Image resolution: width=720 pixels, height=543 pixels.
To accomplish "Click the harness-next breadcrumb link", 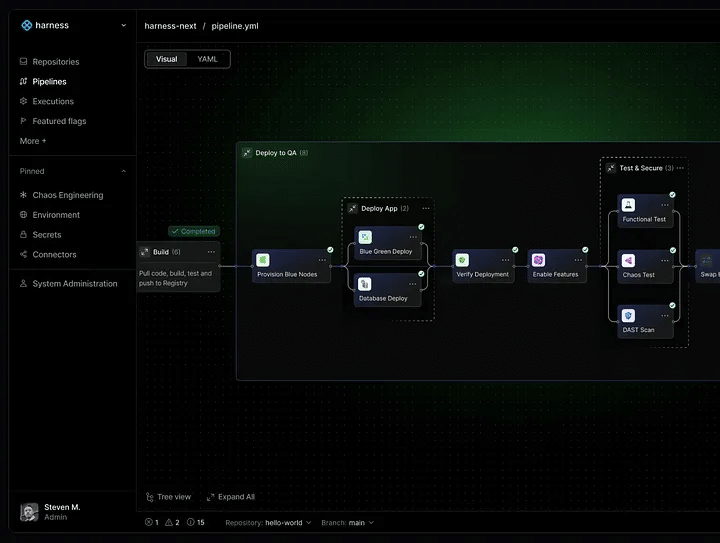I will click(171, 25).
